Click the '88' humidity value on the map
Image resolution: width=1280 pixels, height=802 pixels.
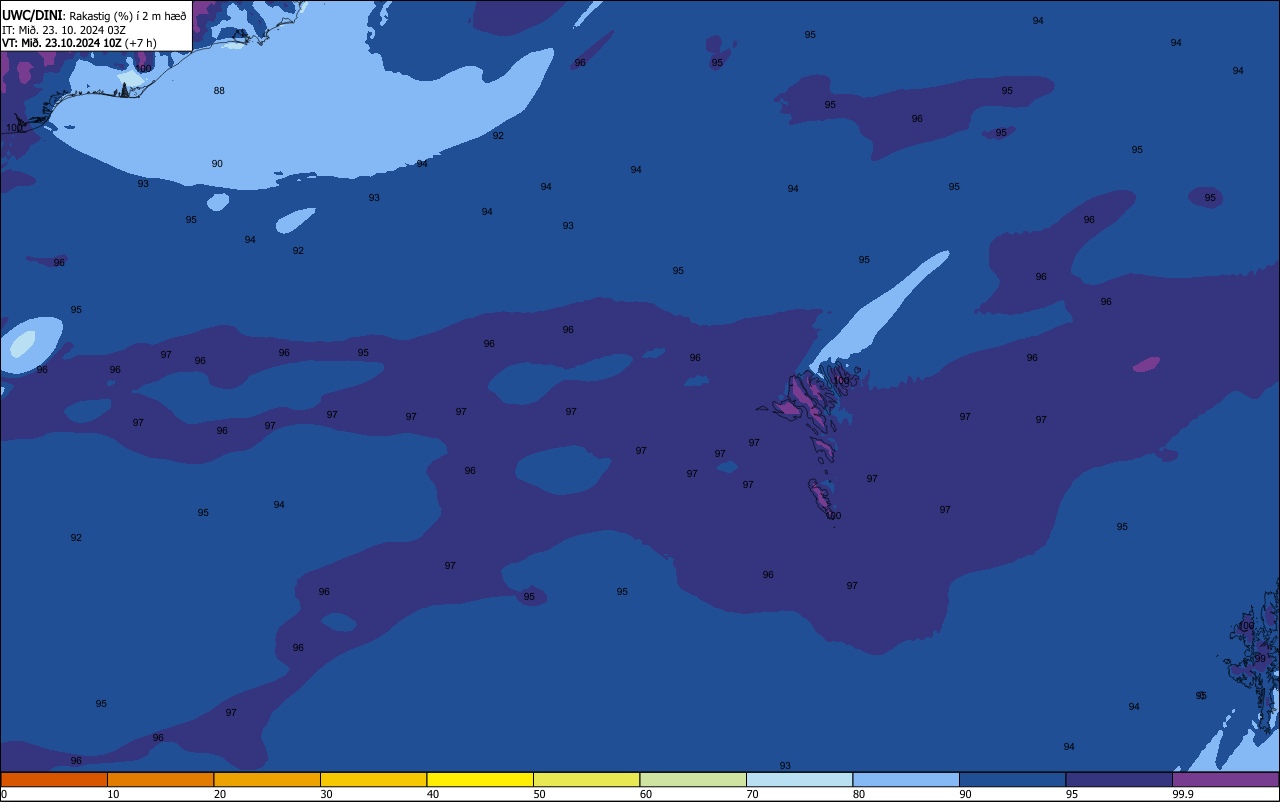point(219,91)
